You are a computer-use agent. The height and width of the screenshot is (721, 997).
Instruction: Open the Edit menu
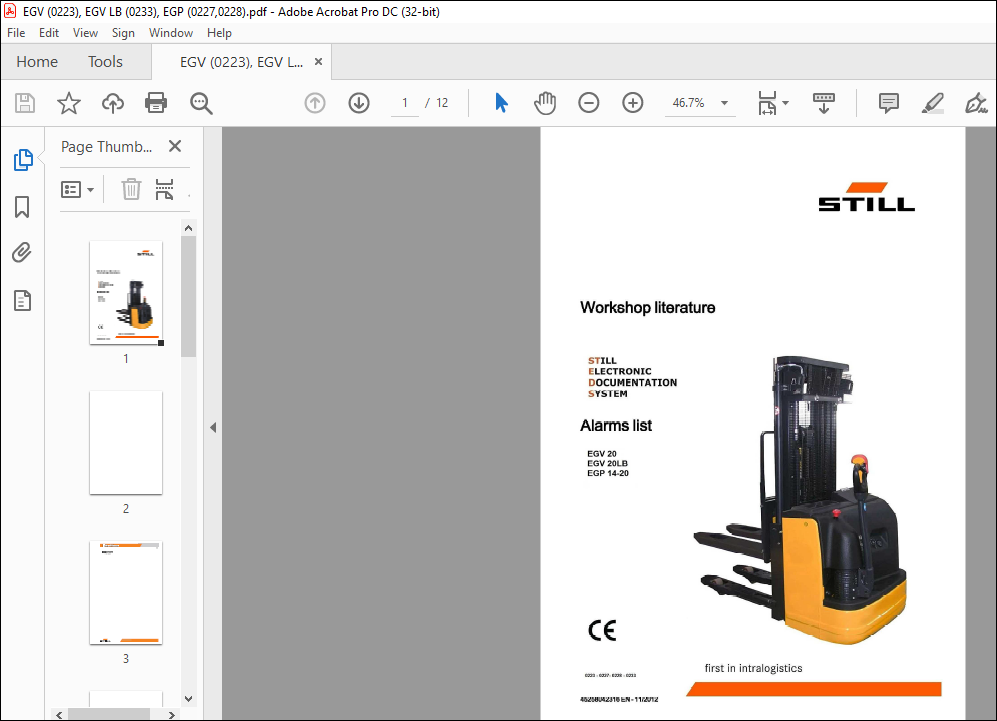click(x=48, y=33)
